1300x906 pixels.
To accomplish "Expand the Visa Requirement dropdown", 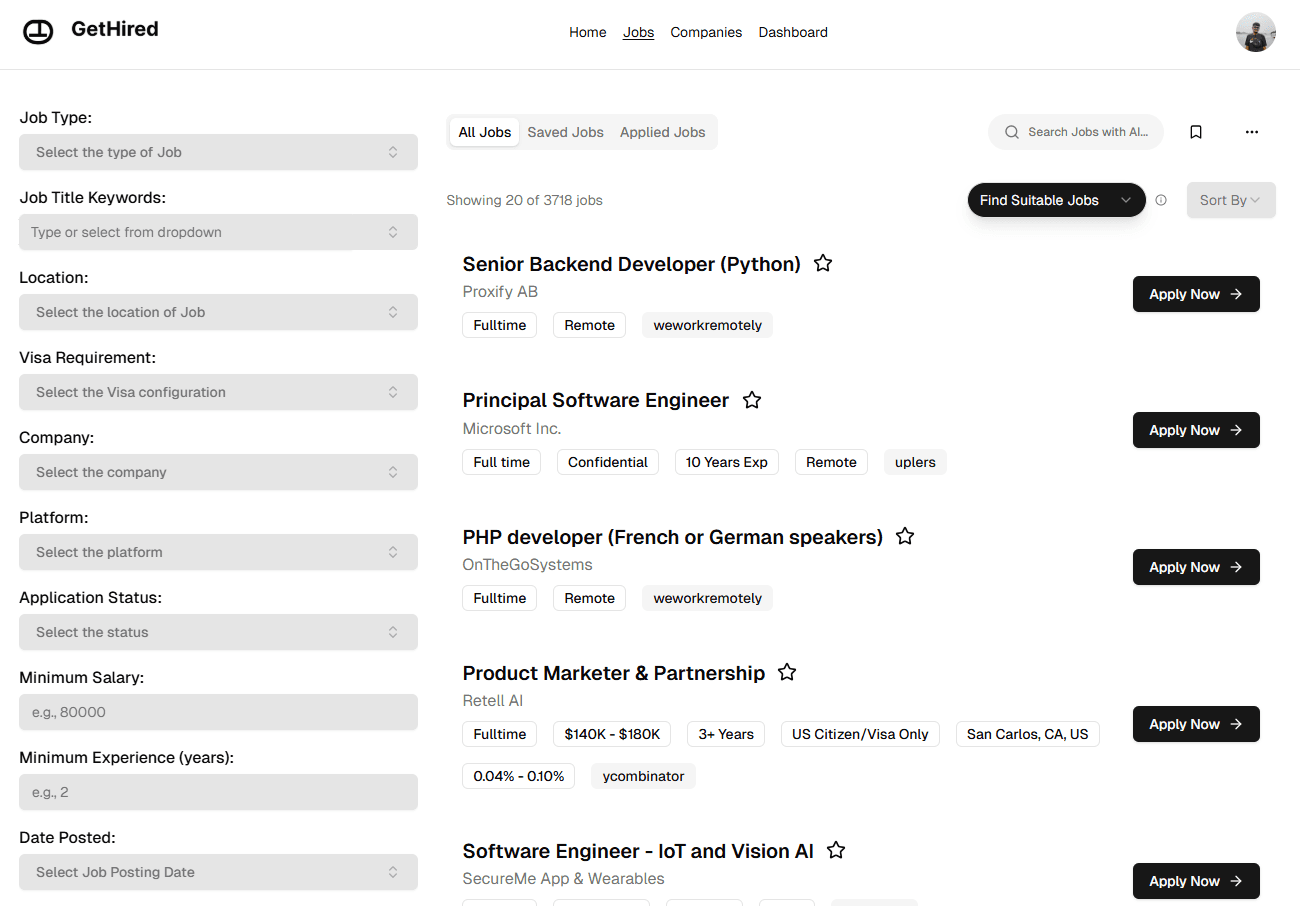I will pyautogui.click(x=218, y=392).
